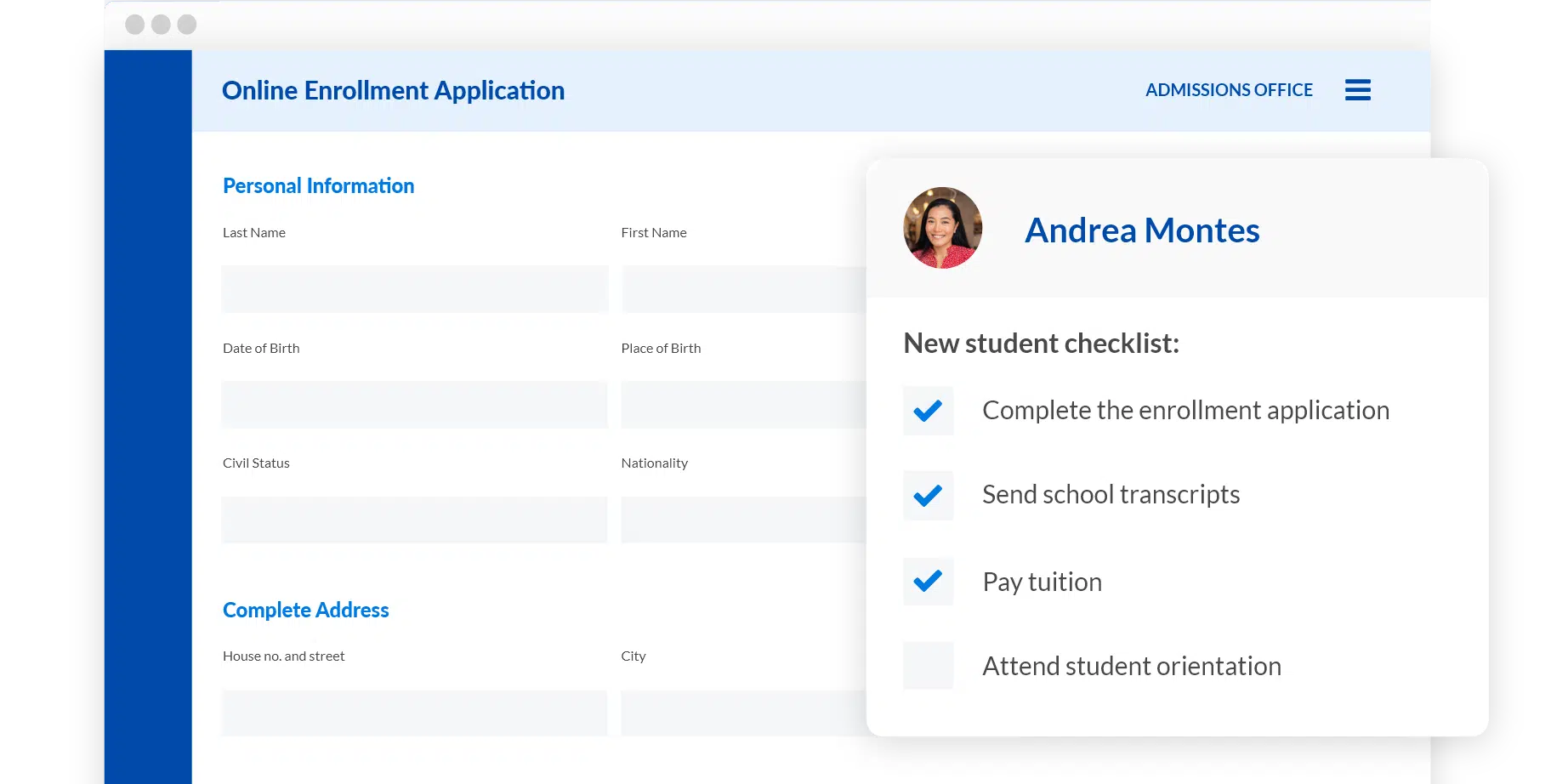Click the blue checkmark beside Pay tuition

click(928, 582)
